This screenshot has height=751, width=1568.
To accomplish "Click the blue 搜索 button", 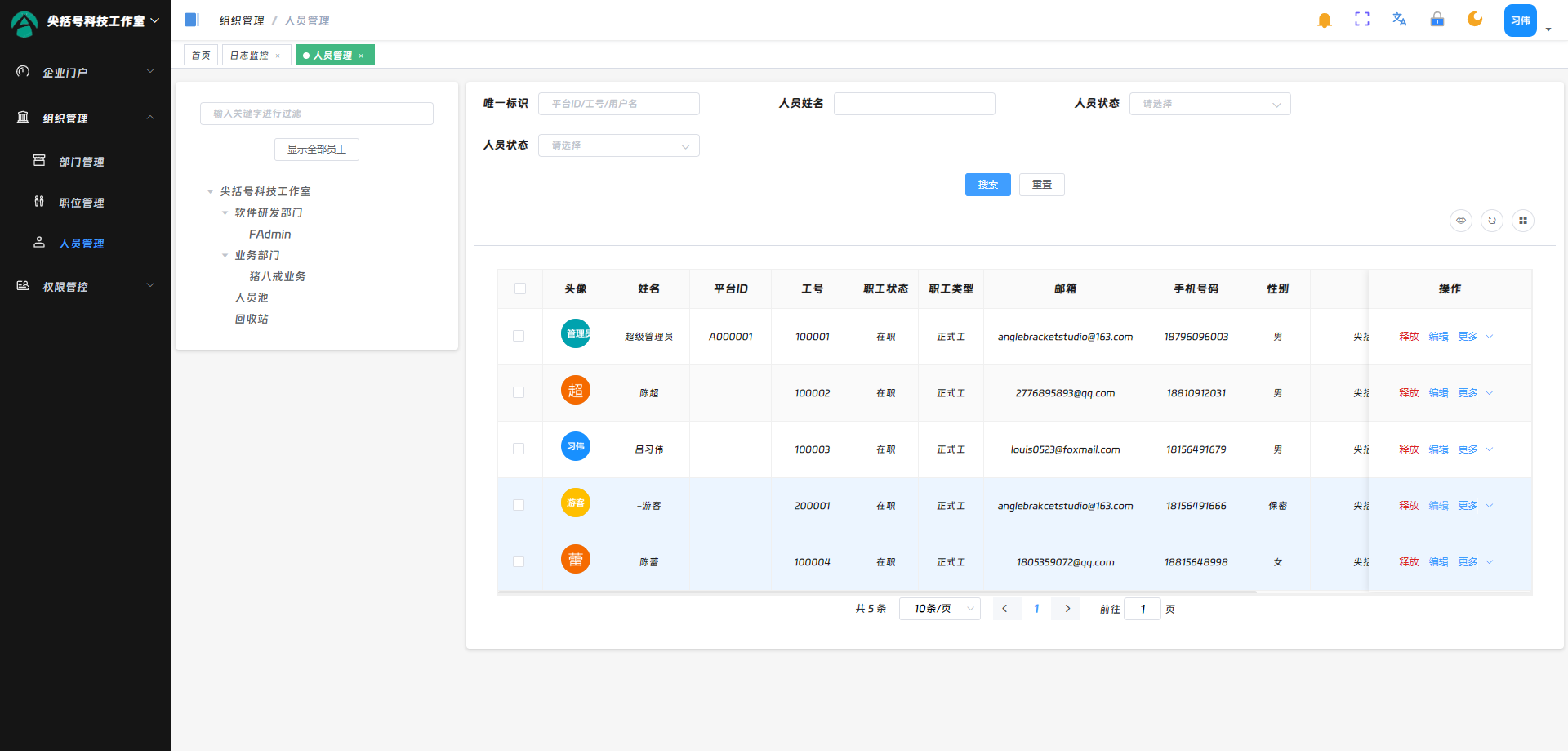I will click(x=987, y=185).
